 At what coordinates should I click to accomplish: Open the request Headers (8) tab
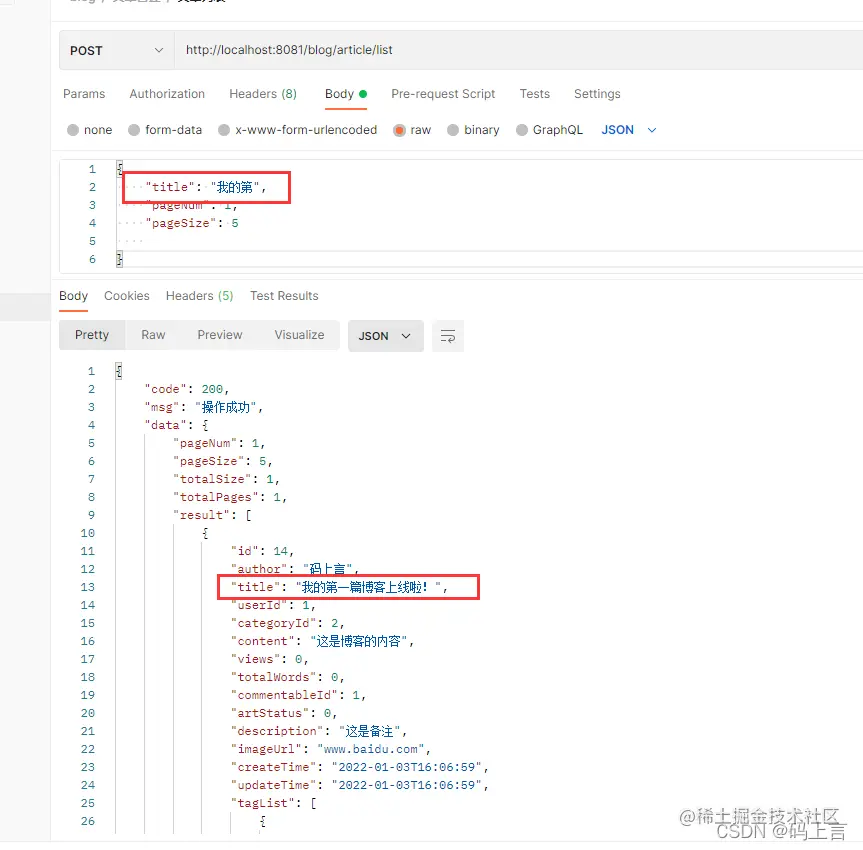(x=263, y=94)
